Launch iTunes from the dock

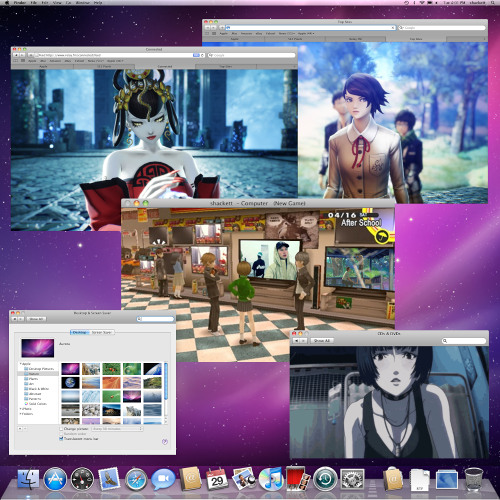pos(271,479)
